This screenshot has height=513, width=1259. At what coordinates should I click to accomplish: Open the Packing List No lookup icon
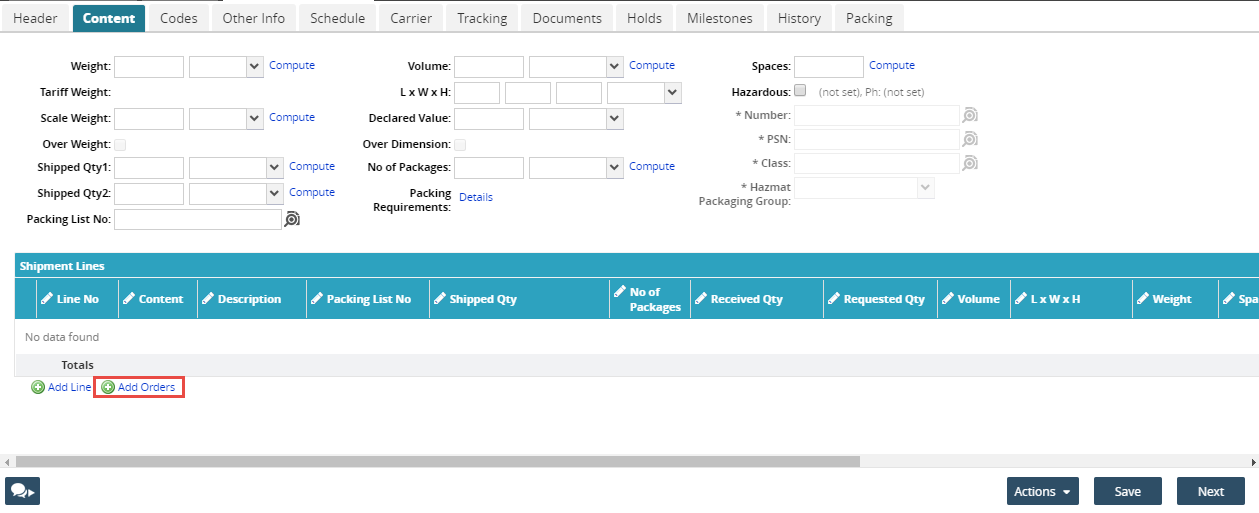[x=292, y=219]
